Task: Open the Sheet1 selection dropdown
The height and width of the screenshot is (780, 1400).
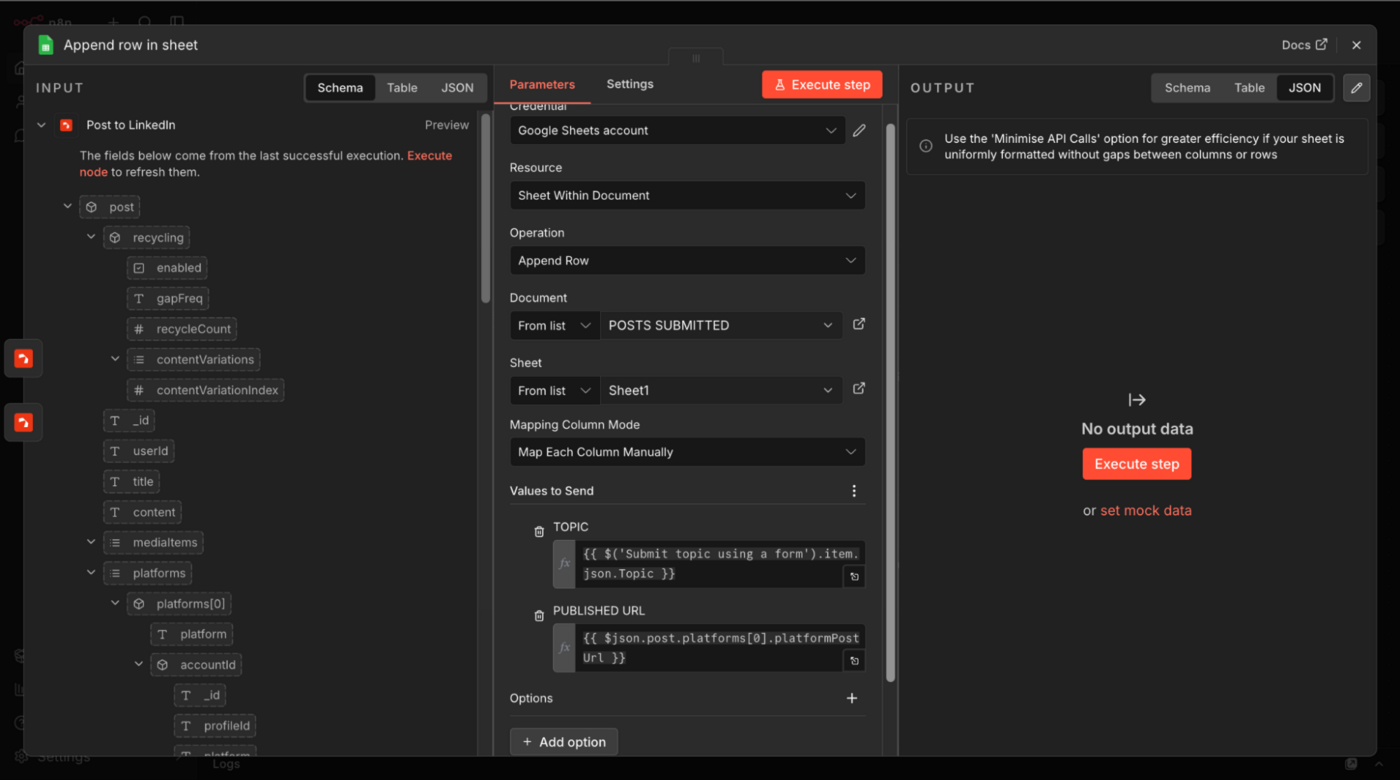Action: click(x=721, y=391)
